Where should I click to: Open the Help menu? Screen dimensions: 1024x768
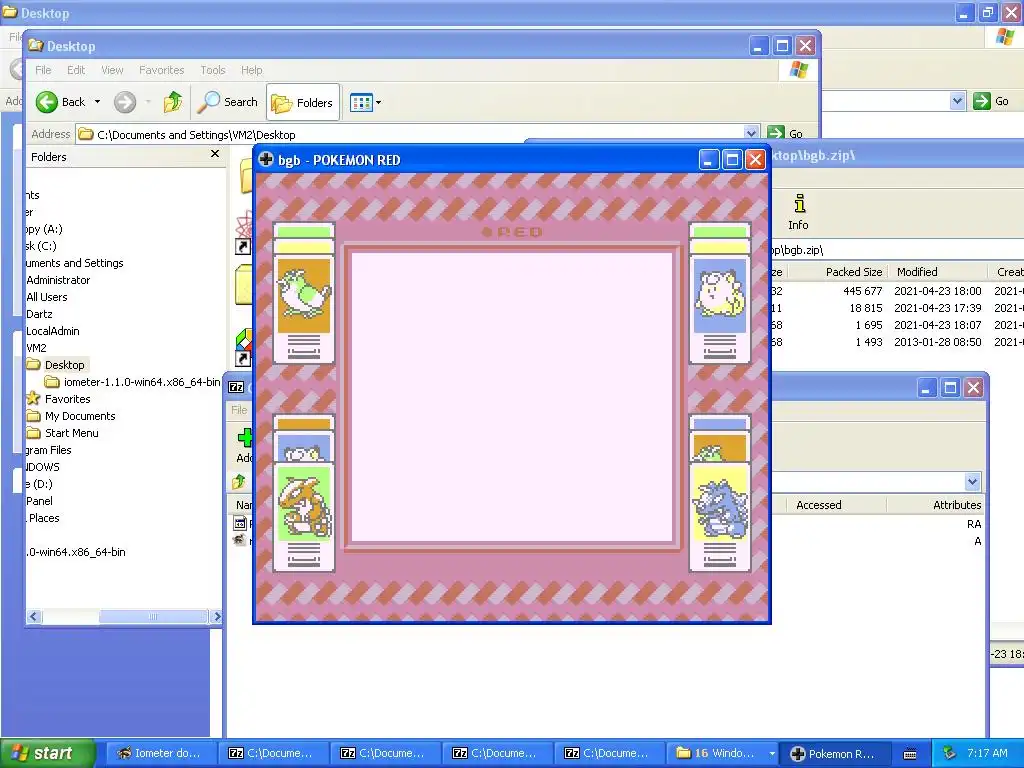pos(251,70)
